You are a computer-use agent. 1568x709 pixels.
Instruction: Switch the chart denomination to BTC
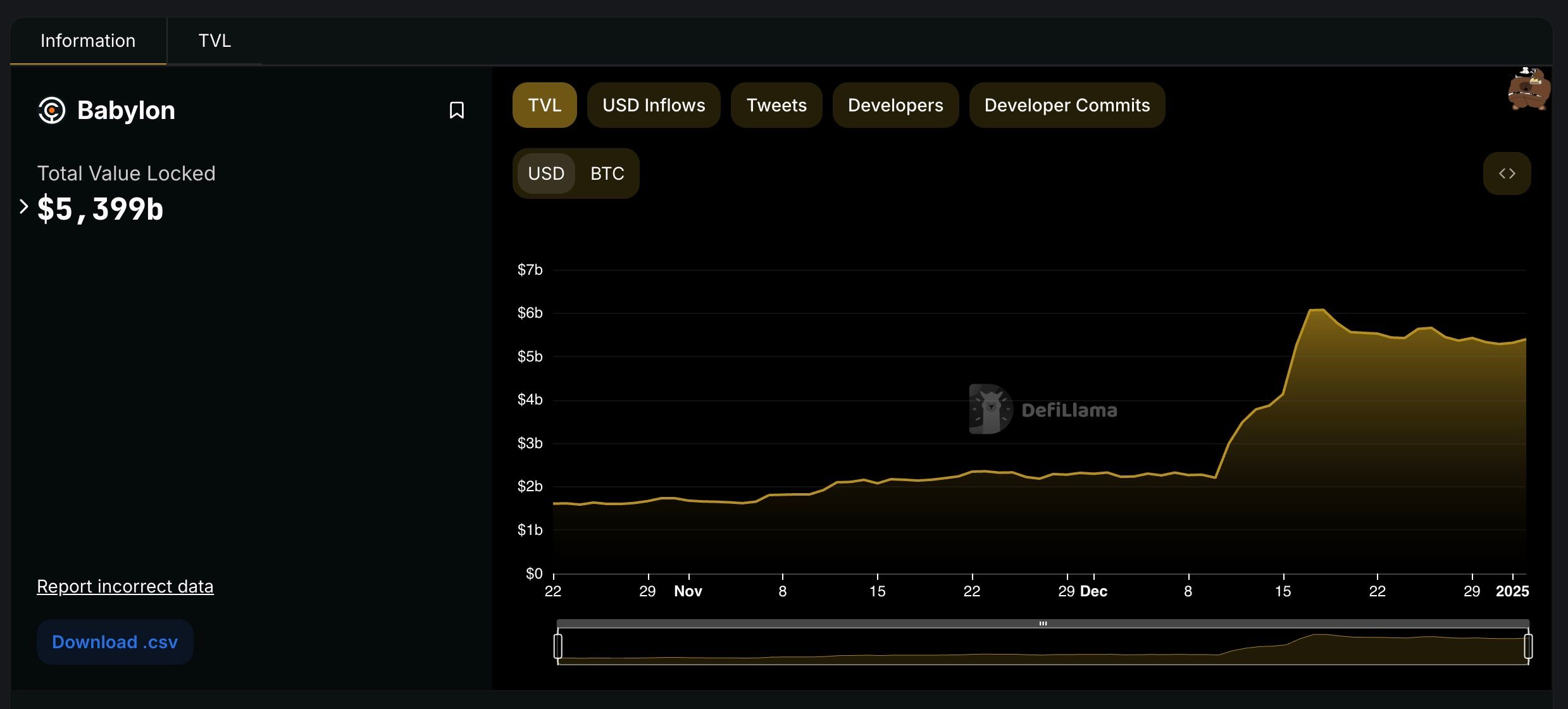pos(607,173)
